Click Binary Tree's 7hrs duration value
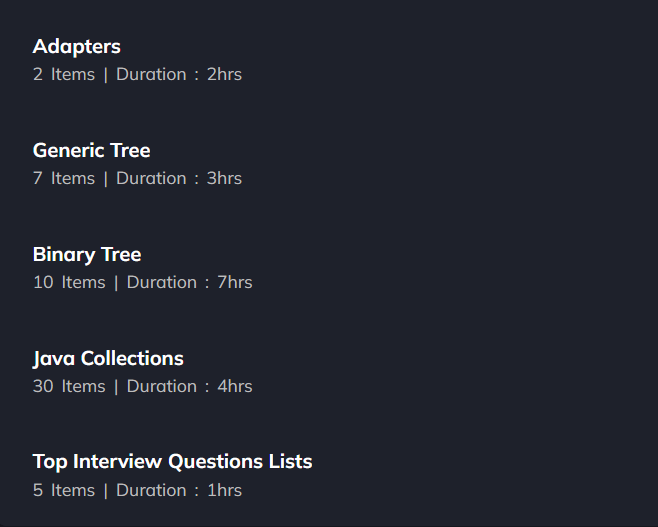Viewport: 658px width, 527px height. [235, 282]
